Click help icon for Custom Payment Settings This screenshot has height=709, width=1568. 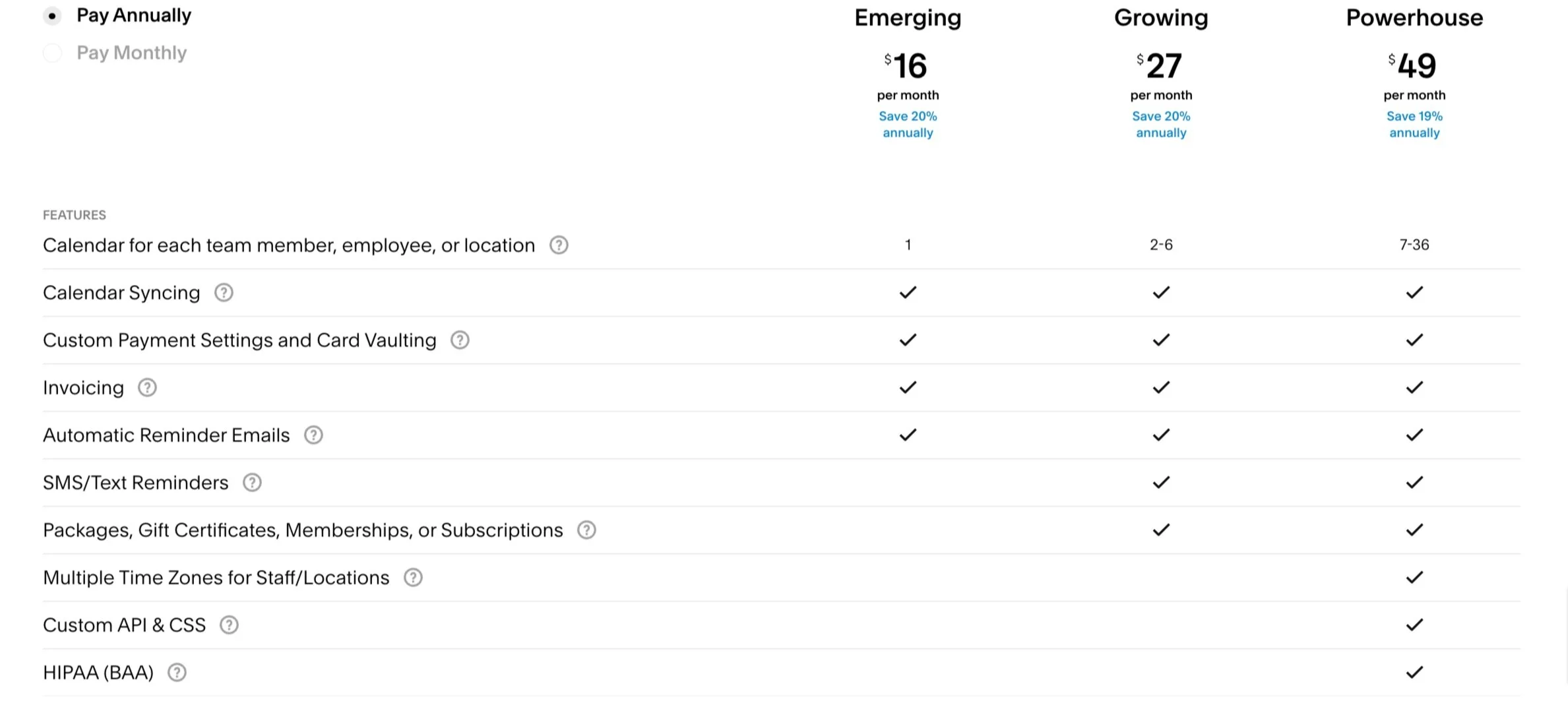460,340
